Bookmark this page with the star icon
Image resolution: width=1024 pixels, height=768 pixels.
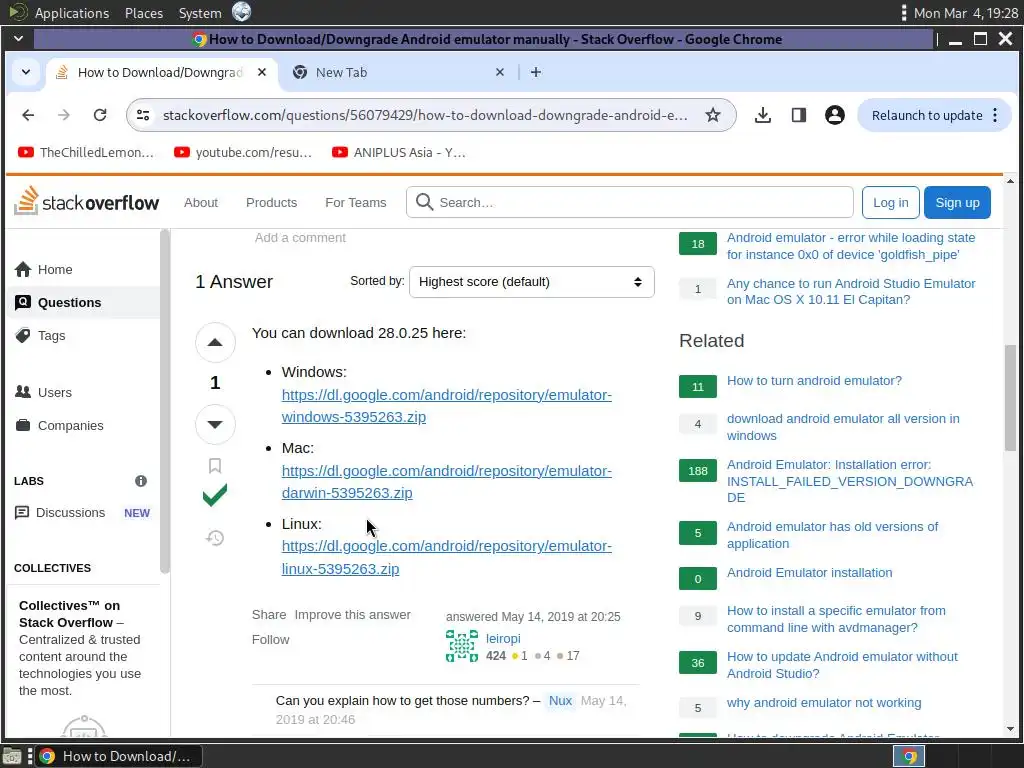tap(712, 116)
